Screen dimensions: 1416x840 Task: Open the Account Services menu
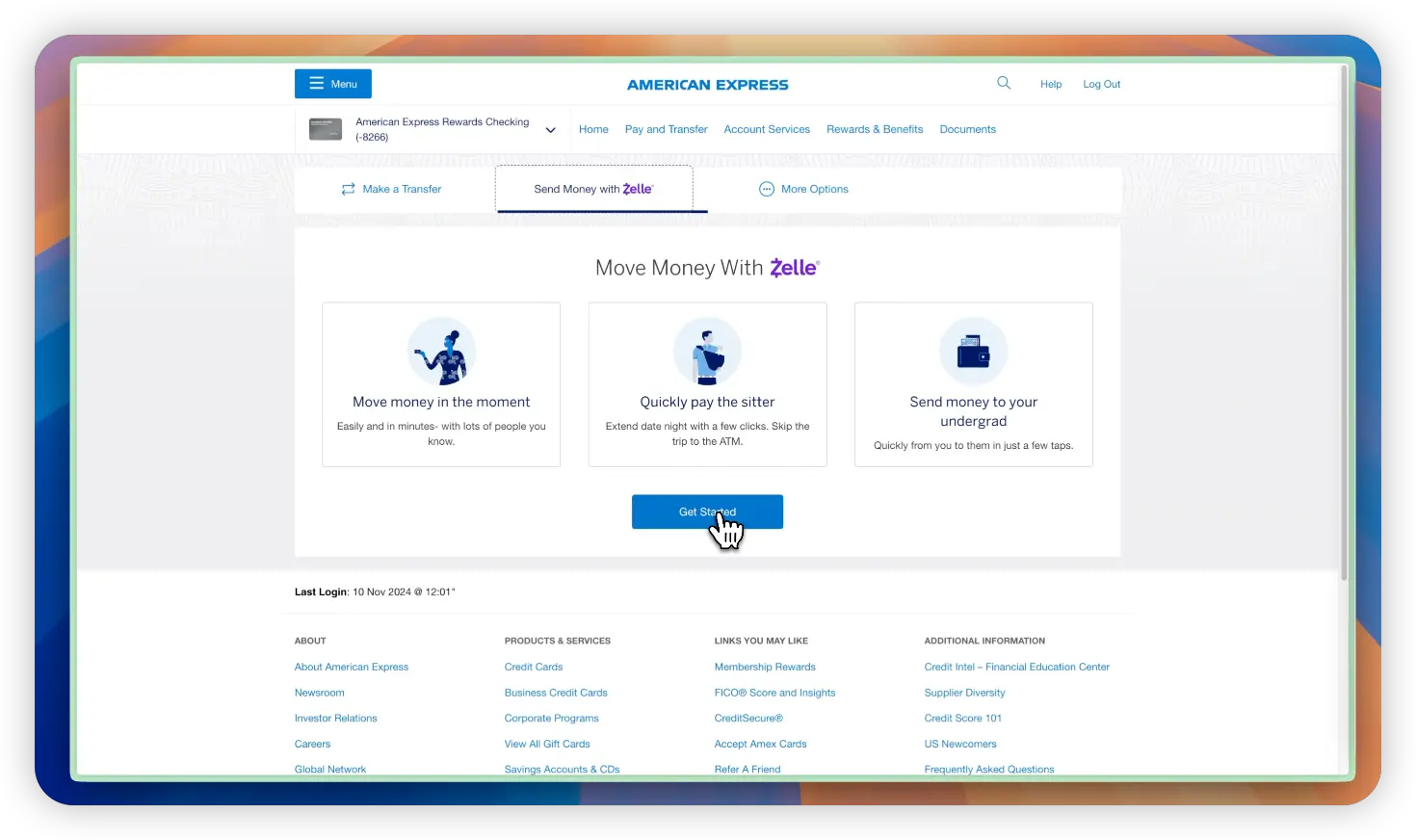pos(767,129)
